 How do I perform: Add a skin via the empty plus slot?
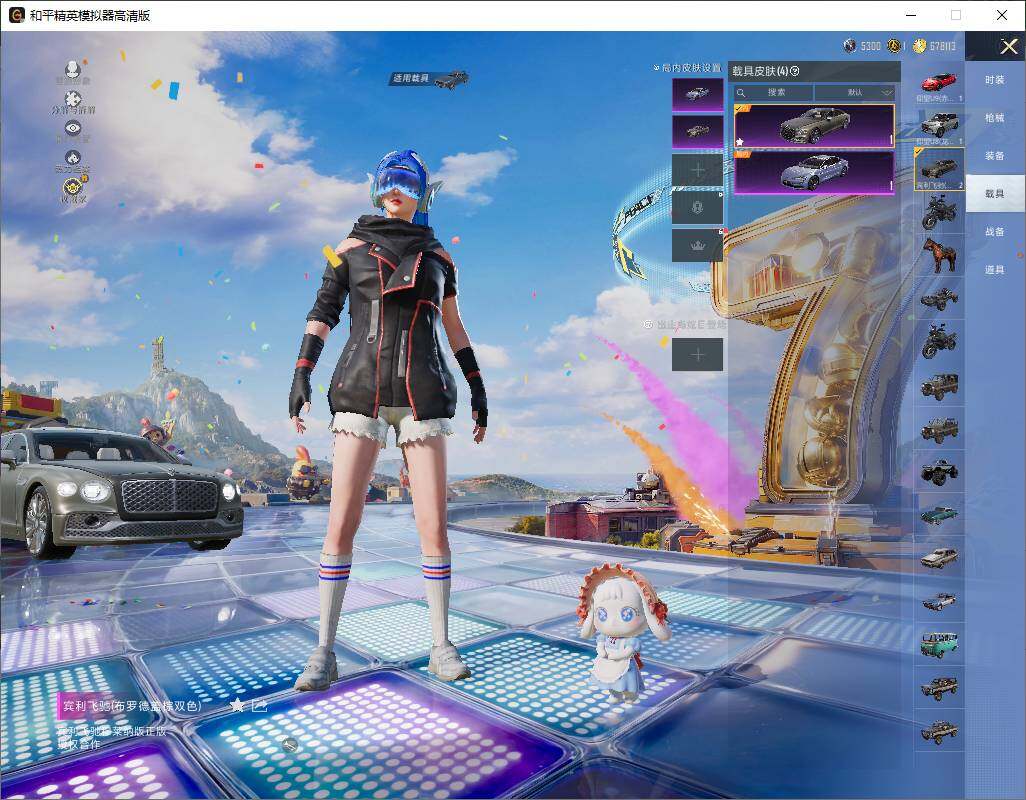click(x=698, y=170)
